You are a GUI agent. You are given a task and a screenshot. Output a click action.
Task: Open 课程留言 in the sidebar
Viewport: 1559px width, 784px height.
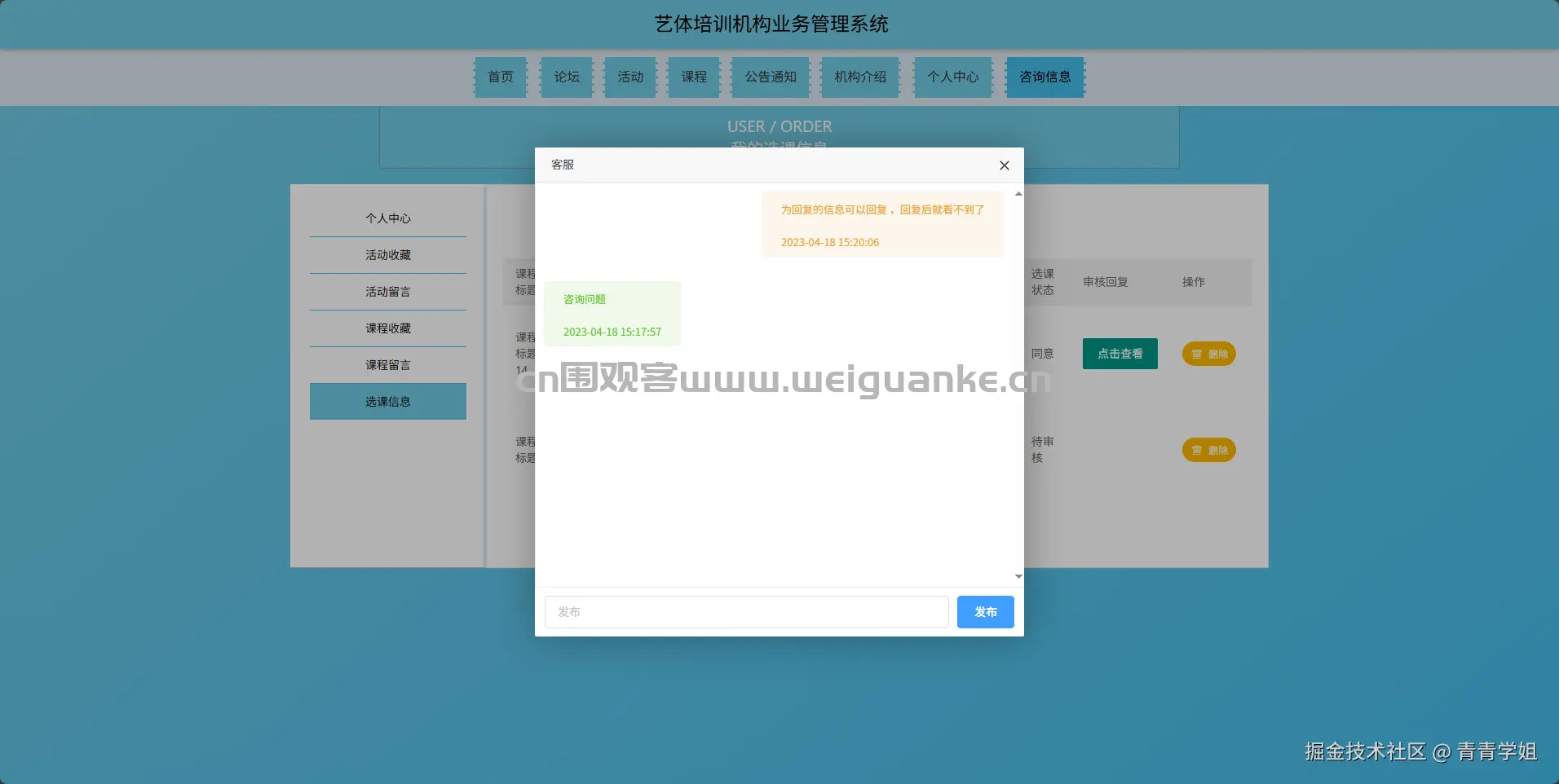[388, 365]
